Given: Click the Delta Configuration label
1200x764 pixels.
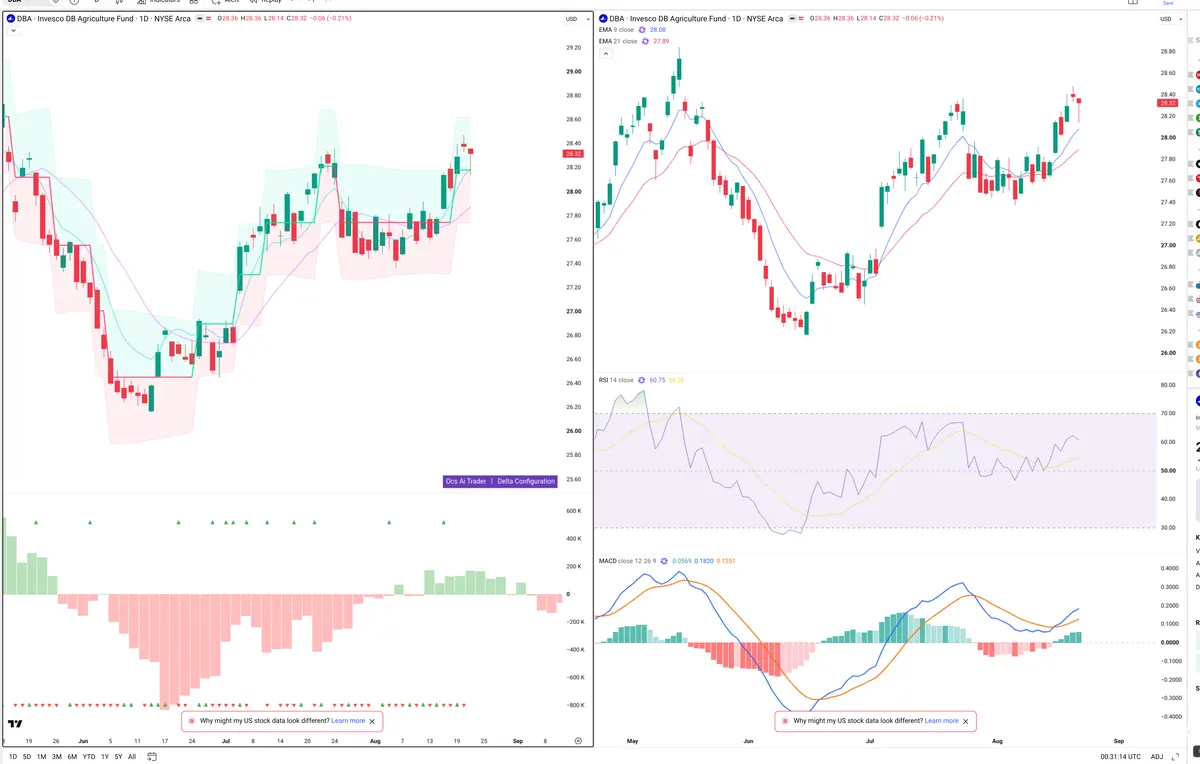Looking at the screenshot, I should point(526,481).
